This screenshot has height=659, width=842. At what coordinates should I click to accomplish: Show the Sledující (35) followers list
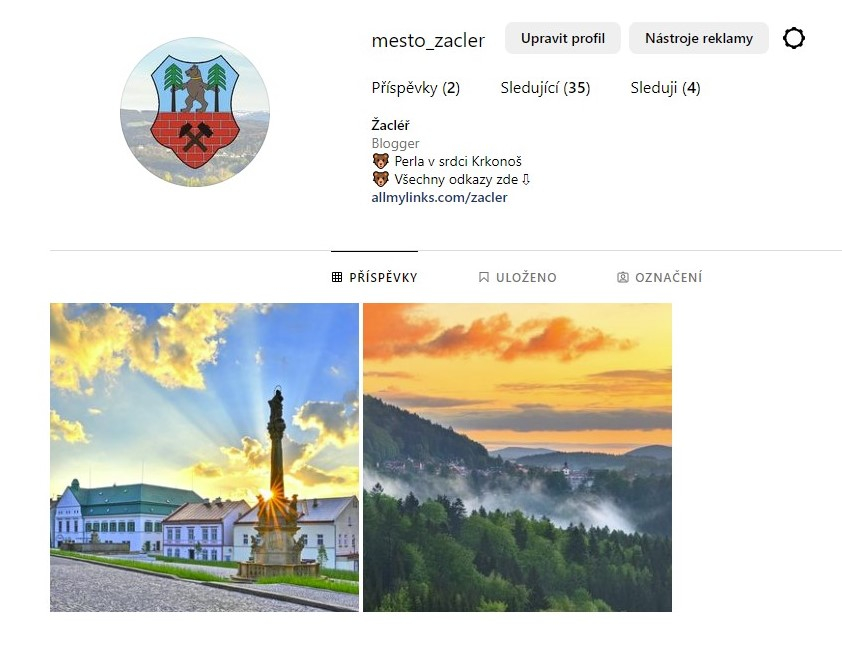click(545, 88)
